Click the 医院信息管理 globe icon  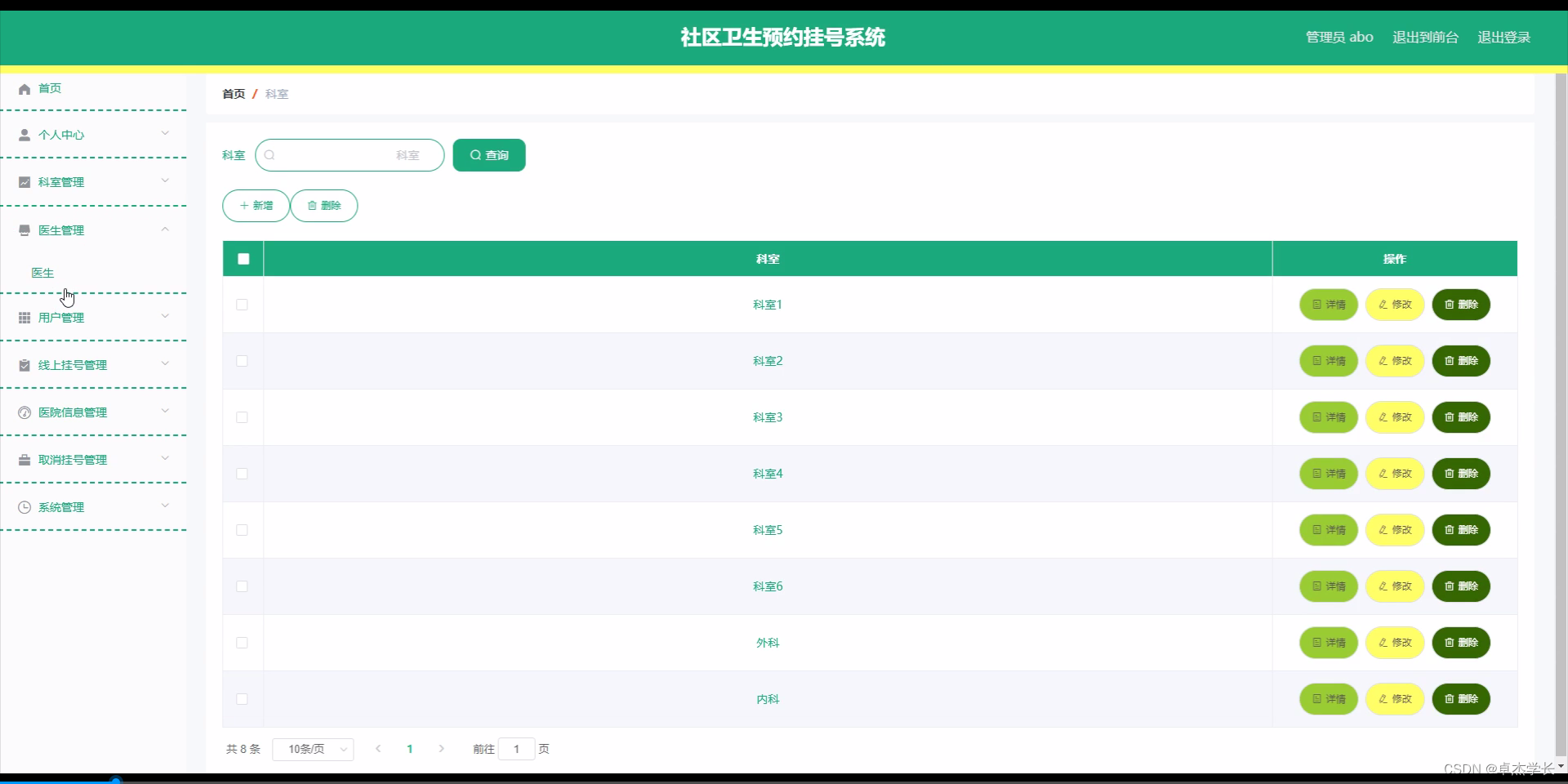[23, 412]
